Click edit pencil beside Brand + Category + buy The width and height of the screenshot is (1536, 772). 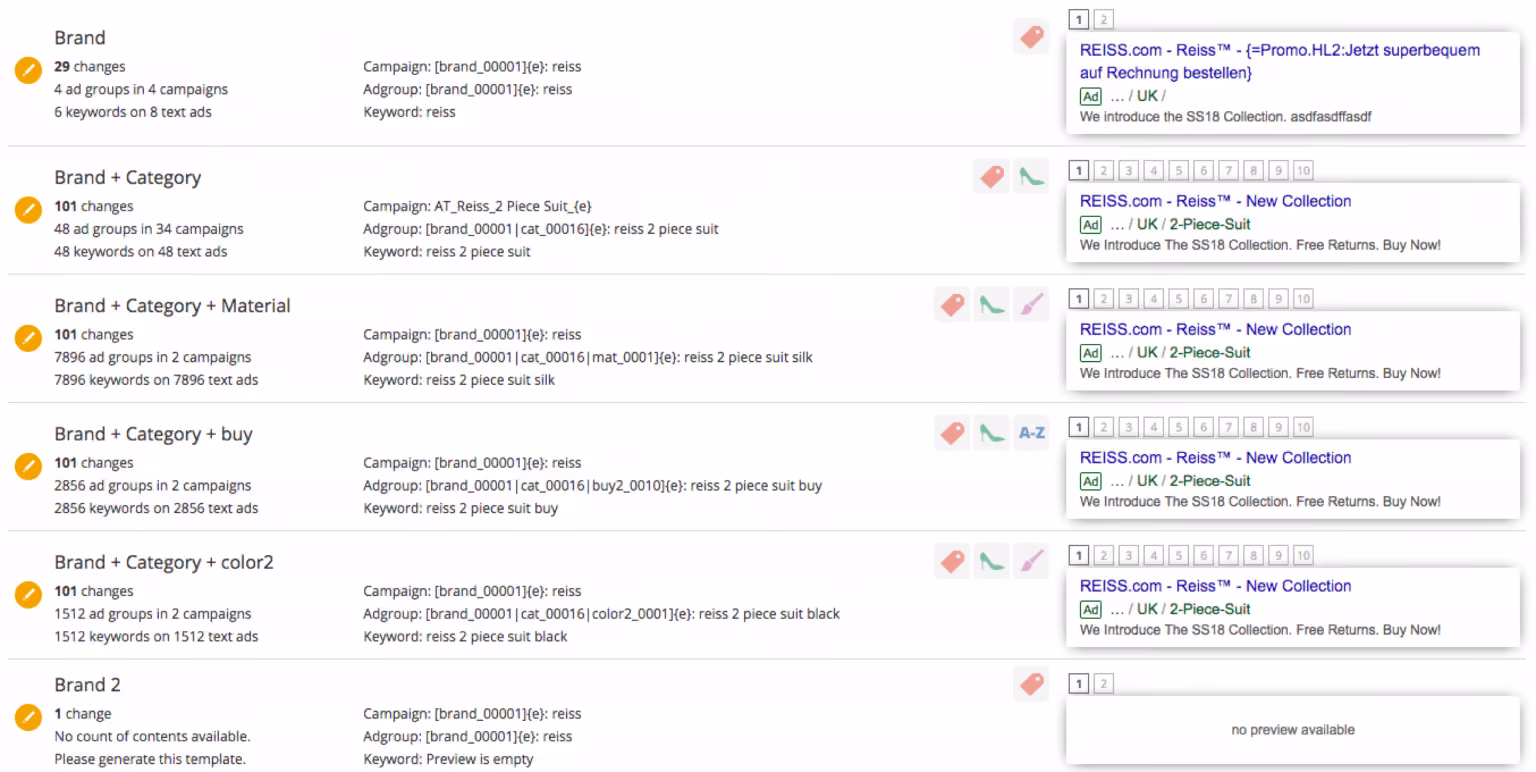pyautogui.click(x=28, y=467)
